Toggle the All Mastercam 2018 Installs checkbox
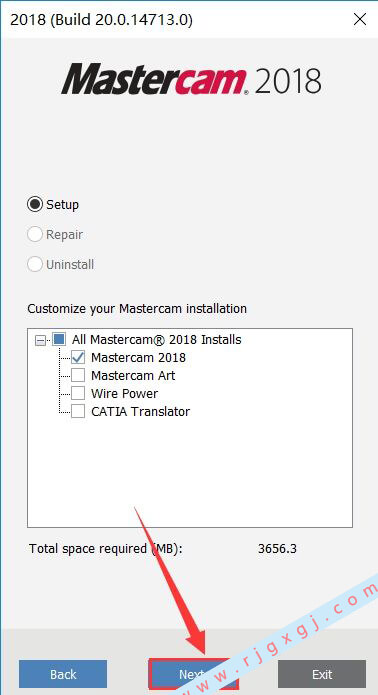 tap(58, 340)
